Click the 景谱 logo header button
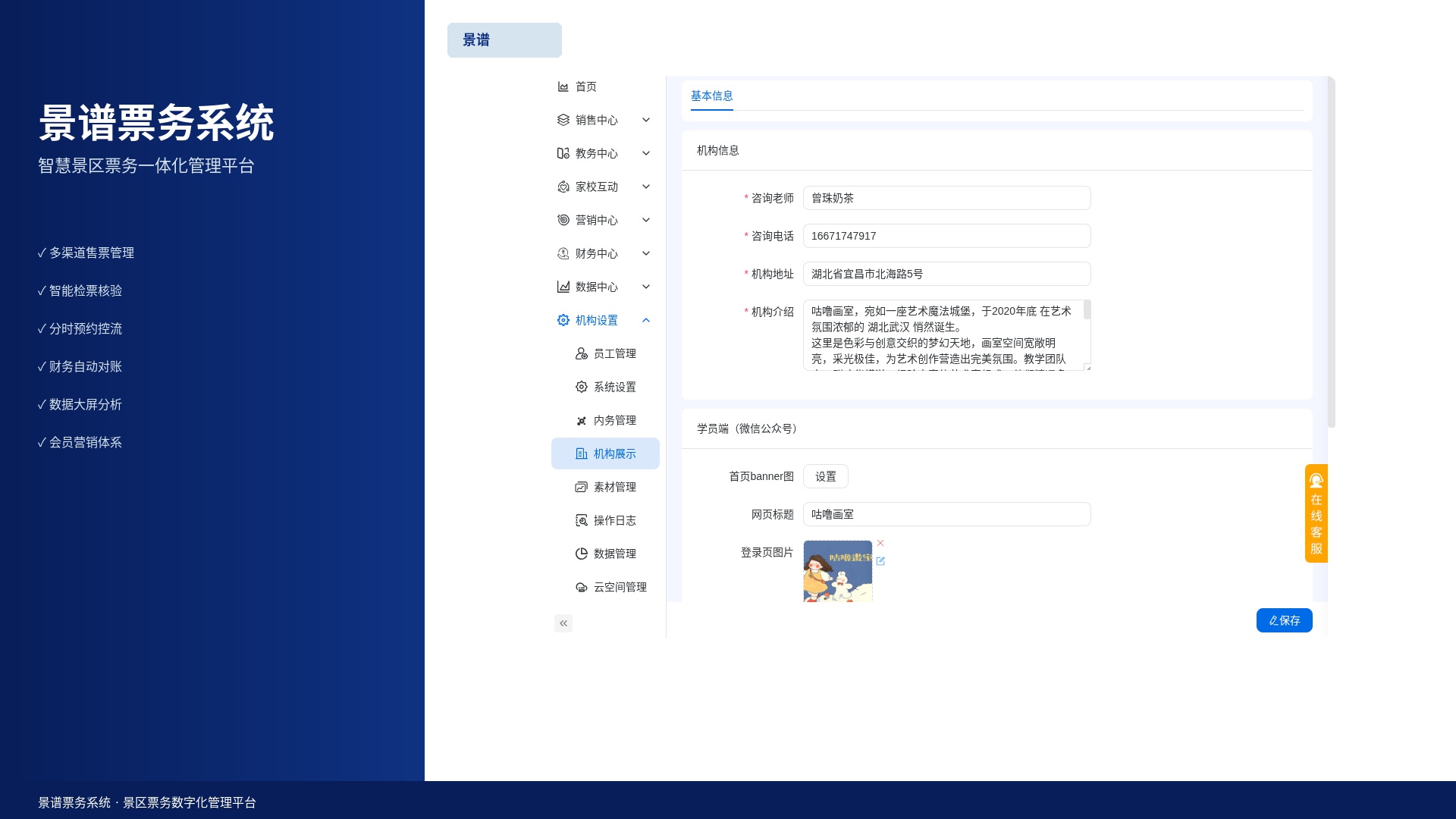Image resolution: width=1456 pixels, height=819 pixels. click(x=504, y=40)
